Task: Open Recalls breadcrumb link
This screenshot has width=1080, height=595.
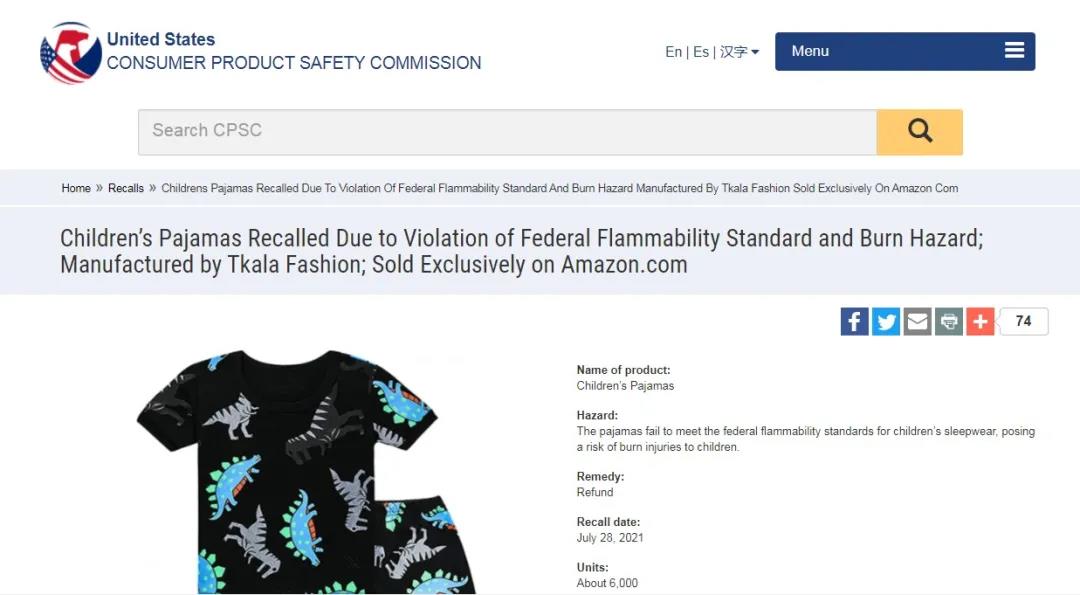Action: pyautogui.click(x=126, y=188)
